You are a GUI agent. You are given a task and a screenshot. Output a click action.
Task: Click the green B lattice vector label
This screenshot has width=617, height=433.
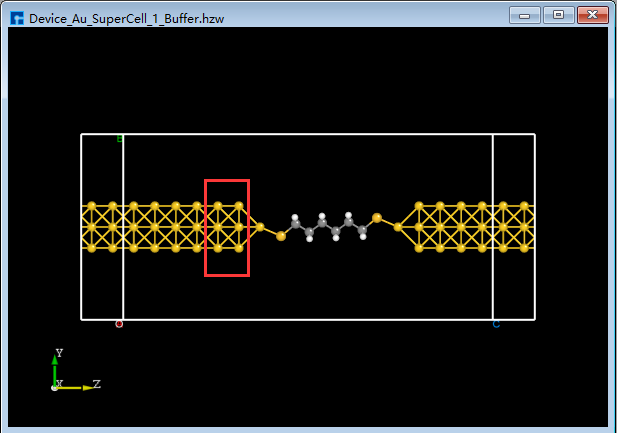tap(120, 139)
